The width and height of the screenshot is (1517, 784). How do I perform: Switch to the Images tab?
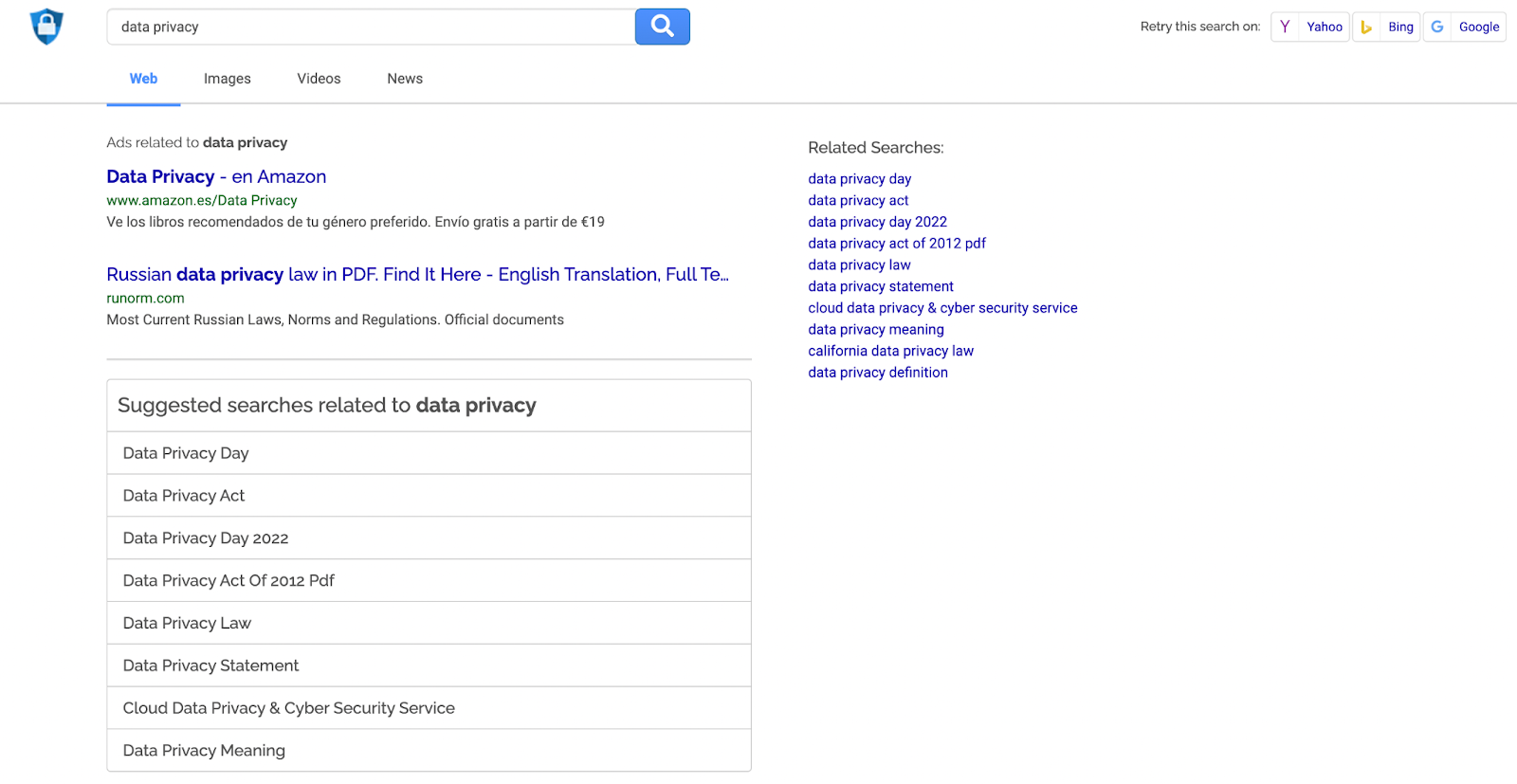click(228, 79)
